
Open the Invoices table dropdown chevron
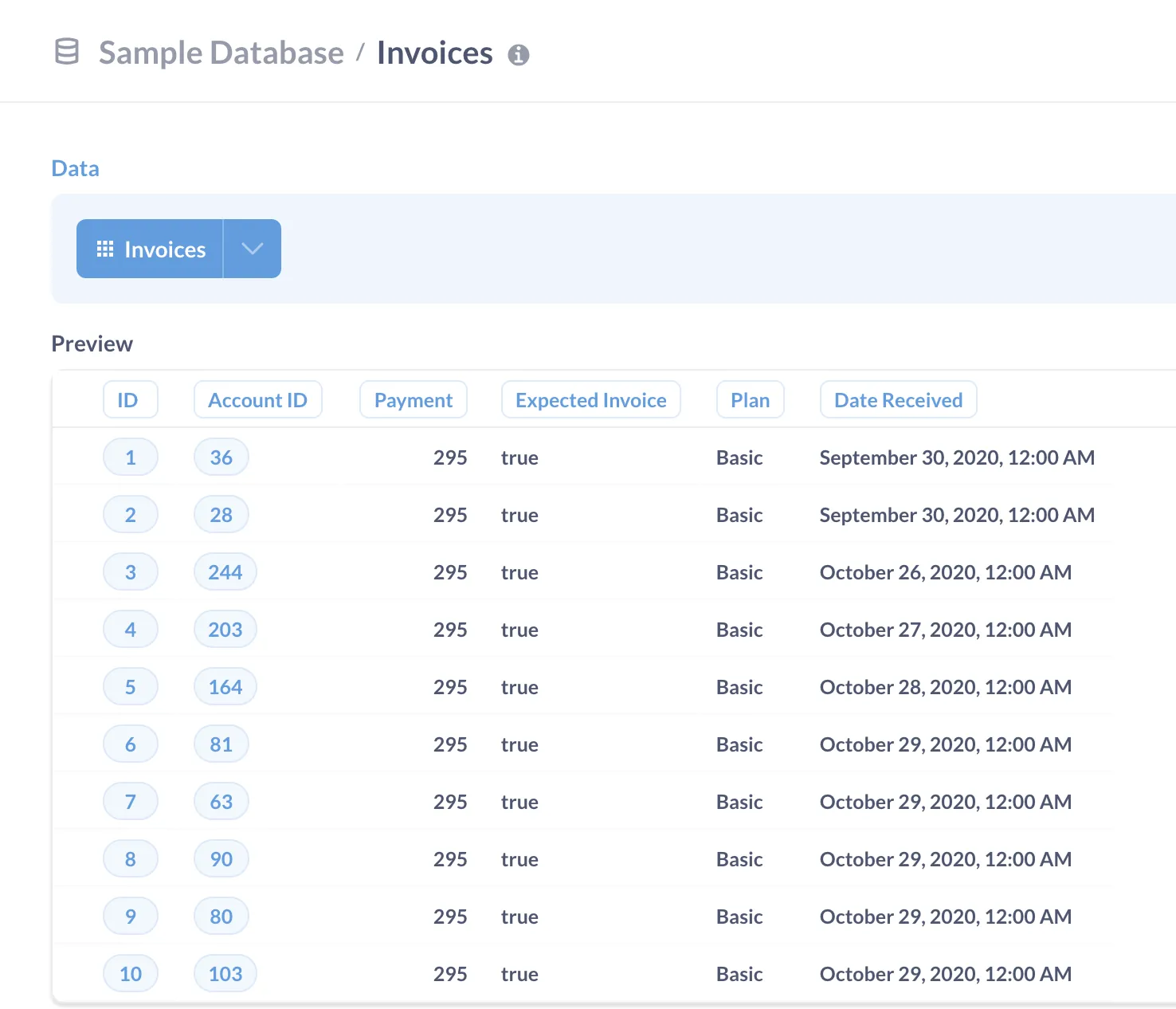[x=252, y=249]
